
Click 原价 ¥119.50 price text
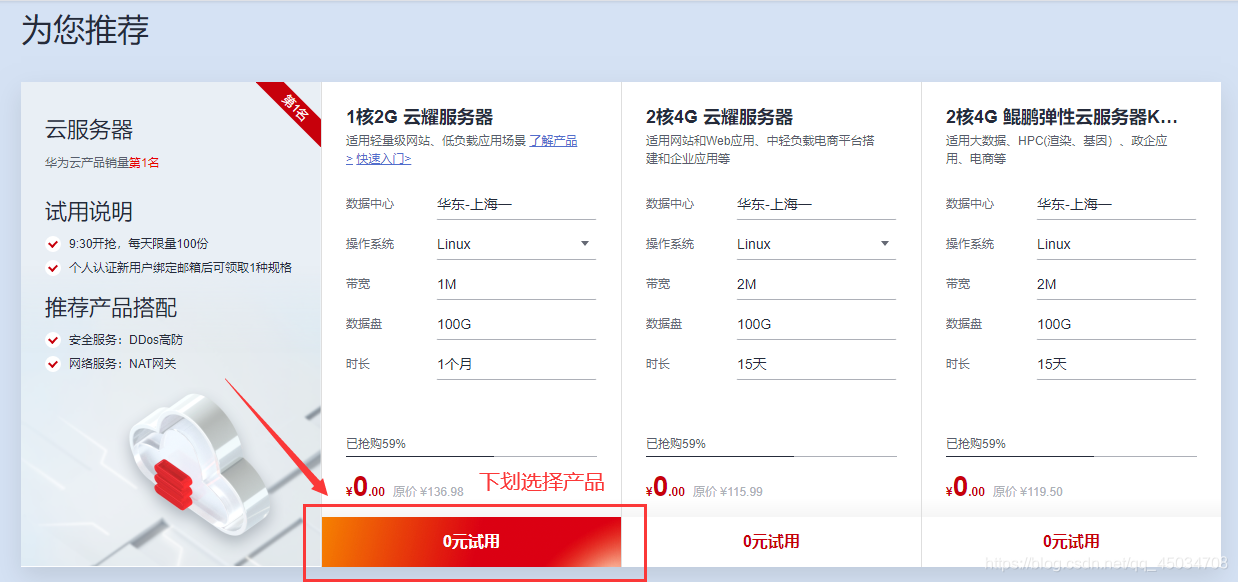point(1028,492)
